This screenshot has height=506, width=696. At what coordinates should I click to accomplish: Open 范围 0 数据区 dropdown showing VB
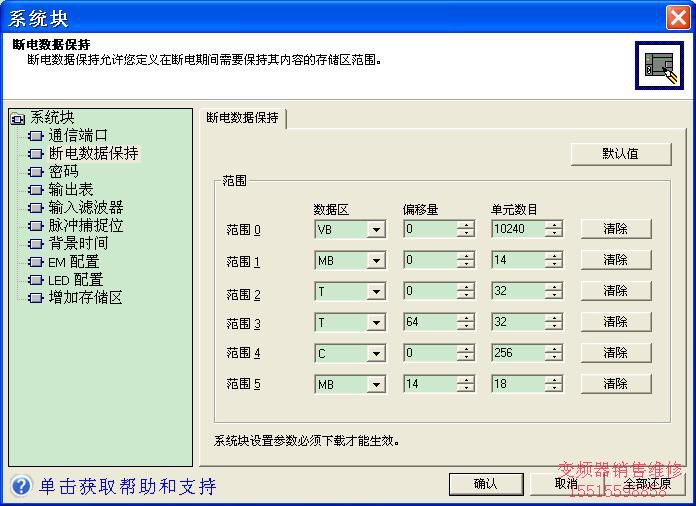tap(376, 230)
